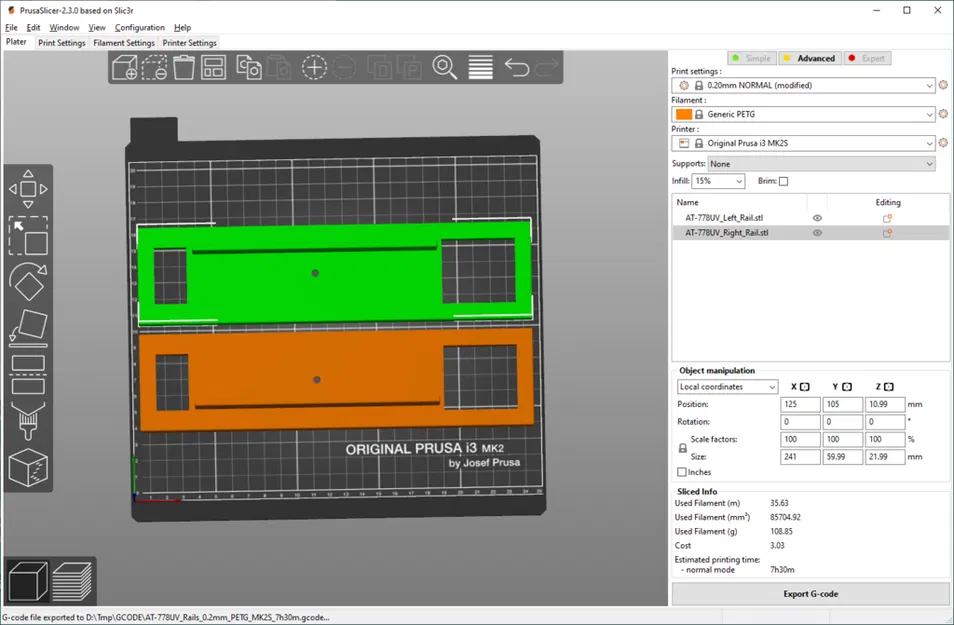
Task: Expand the Local coordinates dropdown
Action: [x=727, y=387]
